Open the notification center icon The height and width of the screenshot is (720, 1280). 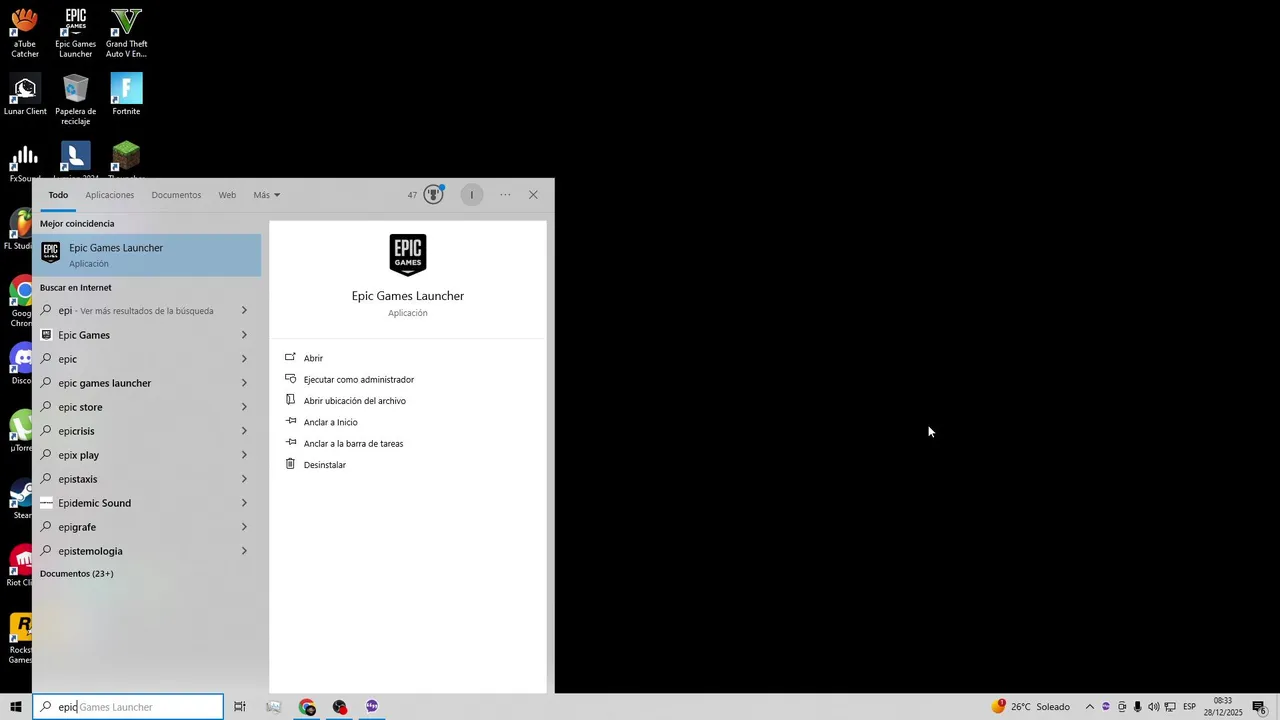point(1260,707)
